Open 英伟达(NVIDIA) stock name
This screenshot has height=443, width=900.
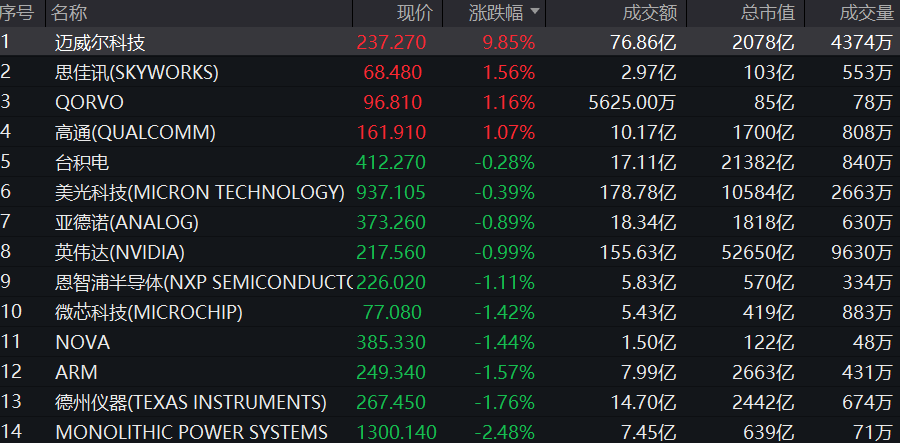coord(119,252)
